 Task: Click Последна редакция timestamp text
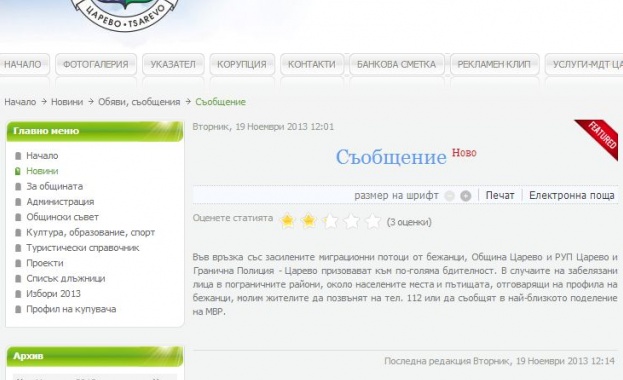[499, 361]
